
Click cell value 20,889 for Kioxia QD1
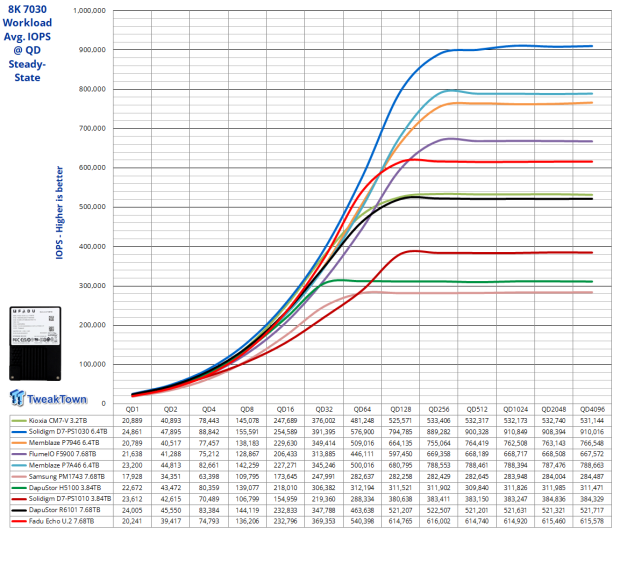pos(132,421)
